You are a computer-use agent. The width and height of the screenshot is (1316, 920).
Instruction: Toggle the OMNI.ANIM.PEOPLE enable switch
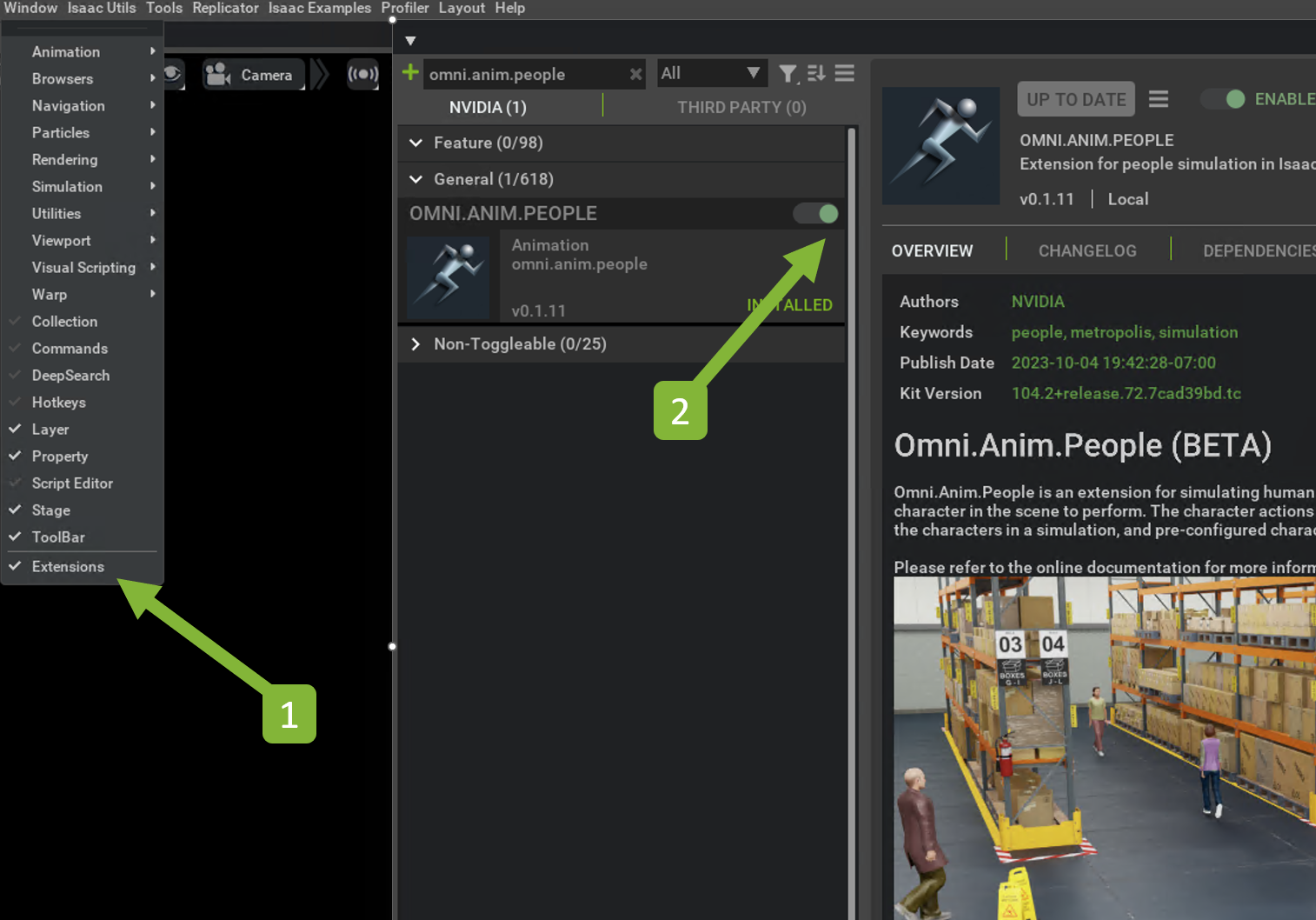coord(816,214)
